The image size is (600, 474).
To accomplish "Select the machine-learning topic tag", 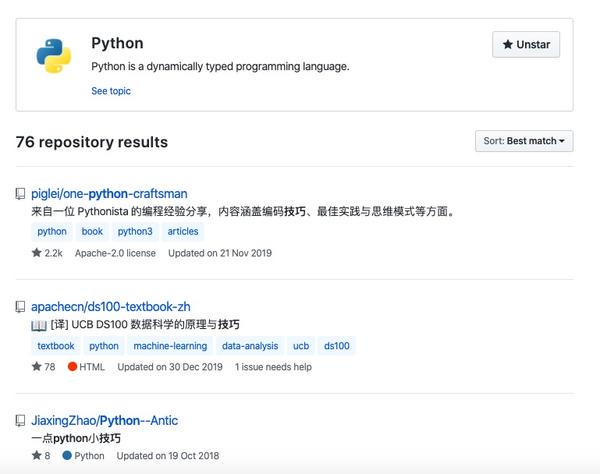I will [170, 346].
